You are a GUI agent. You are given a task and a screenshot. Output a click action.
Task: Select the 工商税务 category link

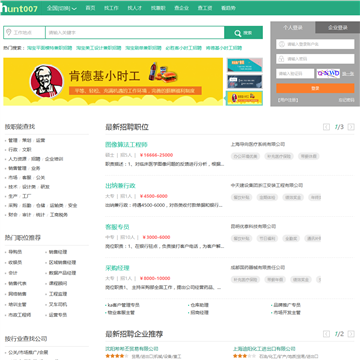(59, 215)
